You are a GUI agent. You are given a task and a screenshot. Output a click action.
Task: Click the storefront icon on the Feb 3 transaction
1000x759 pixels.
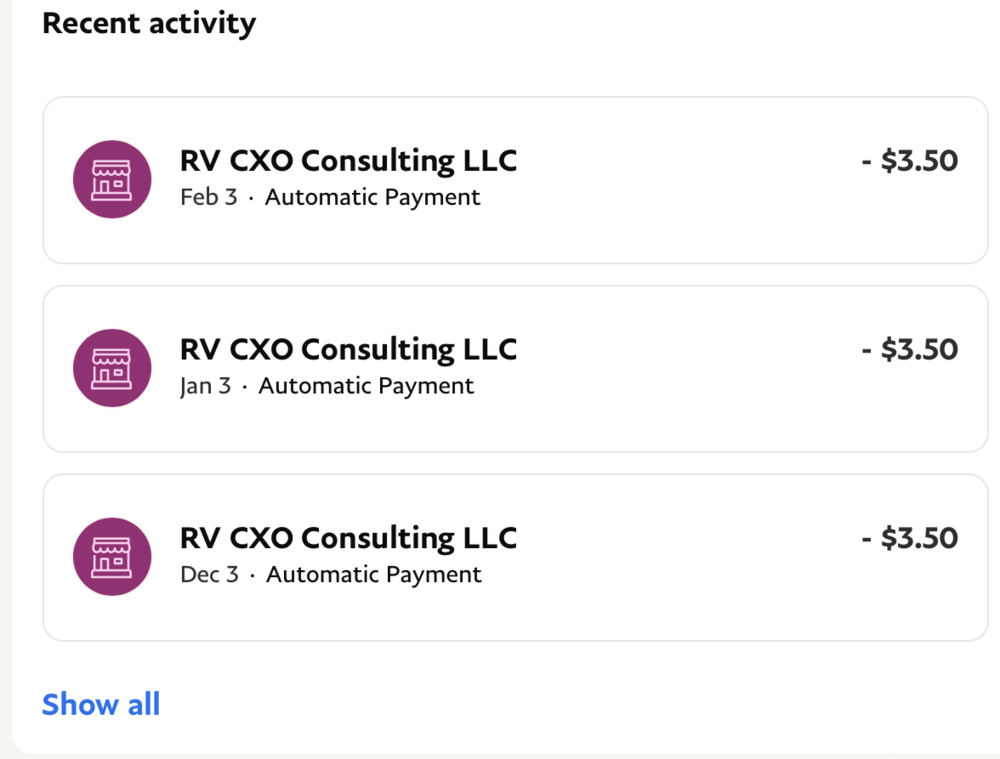[112, 179]
